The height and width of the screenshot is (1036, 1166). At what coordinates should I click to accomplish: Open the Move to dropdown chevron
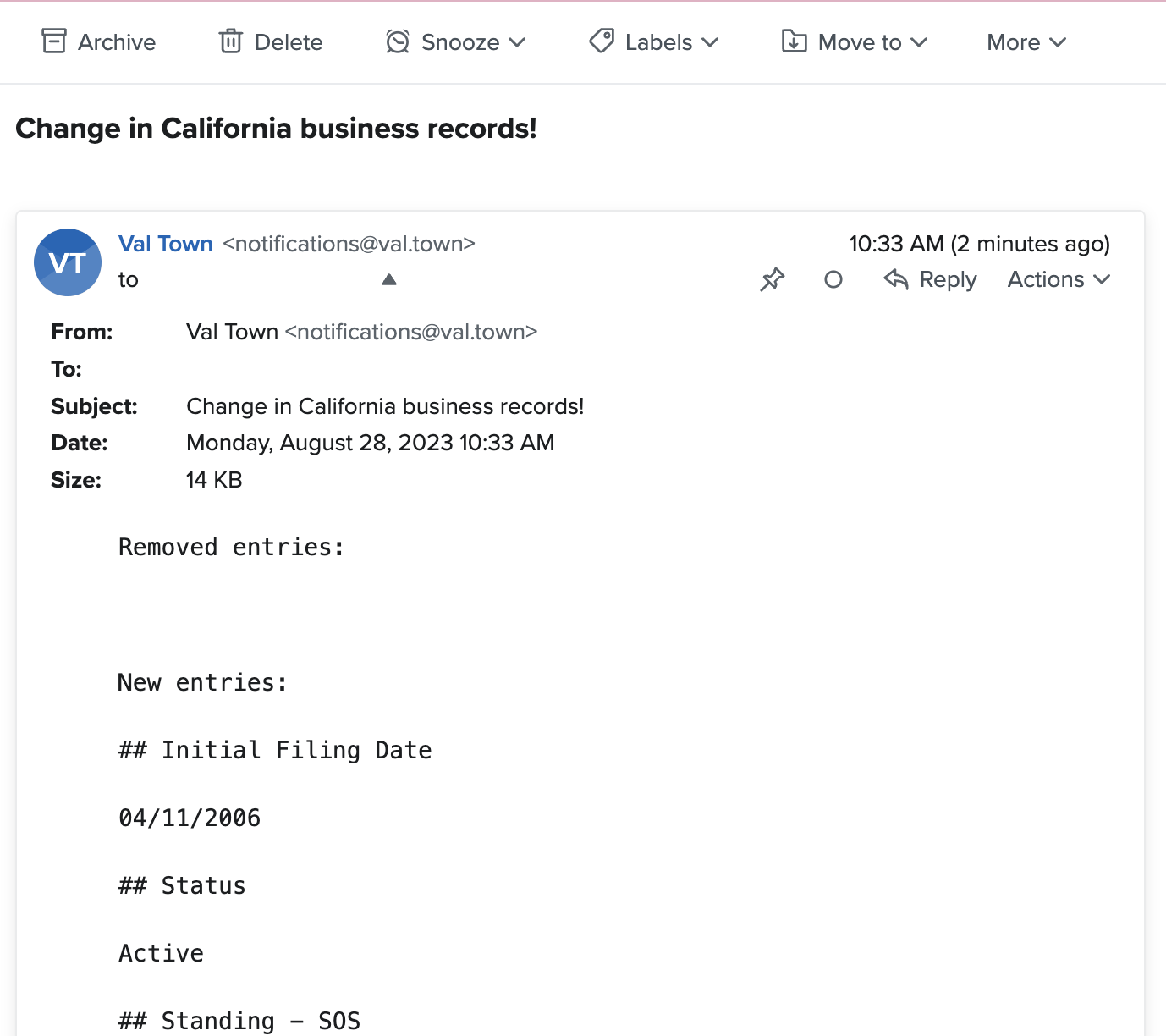click(920, 42)
